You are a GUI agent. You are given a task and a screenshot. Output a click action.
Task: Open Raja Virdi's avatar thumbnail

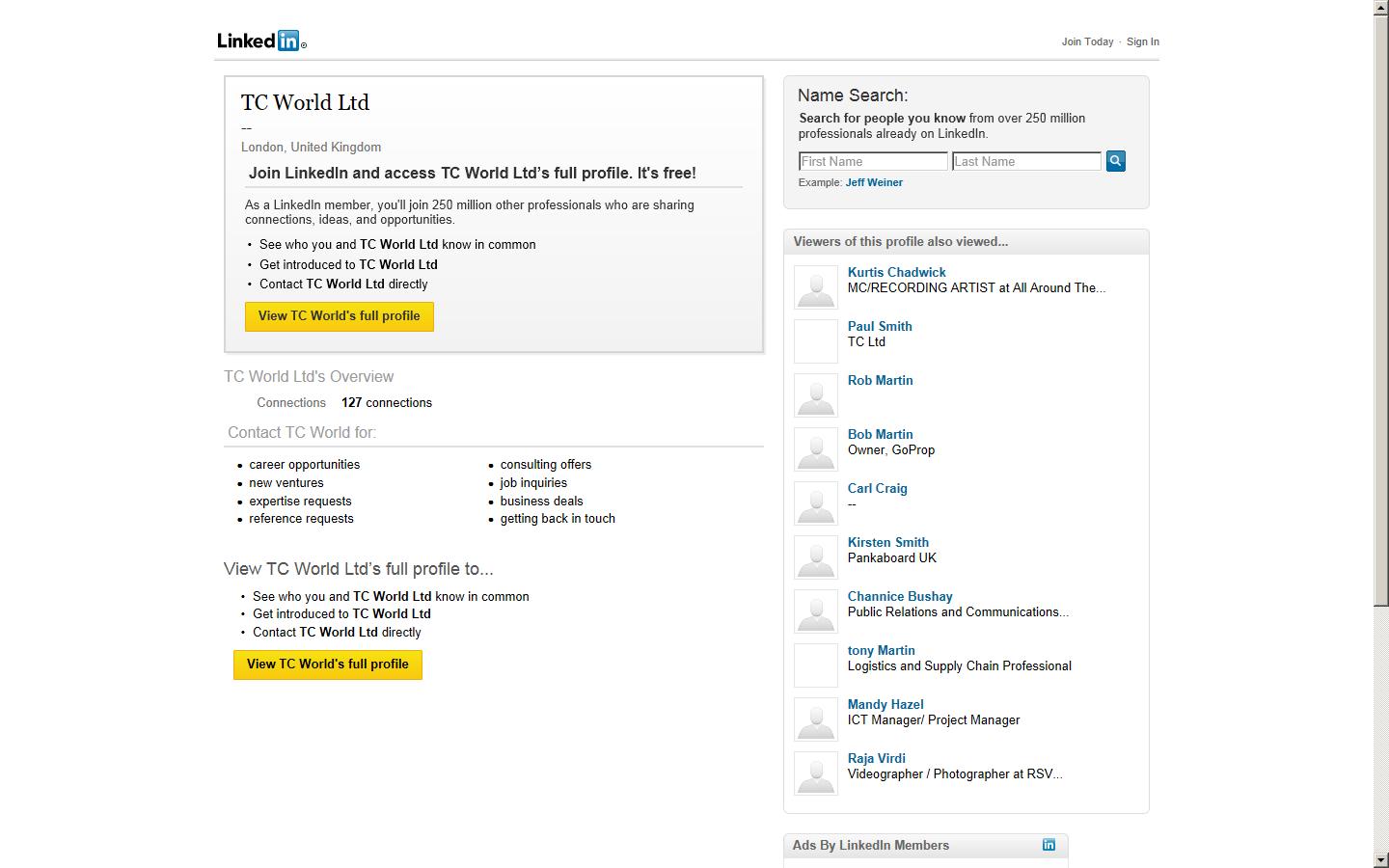click(x=815, y=773)
